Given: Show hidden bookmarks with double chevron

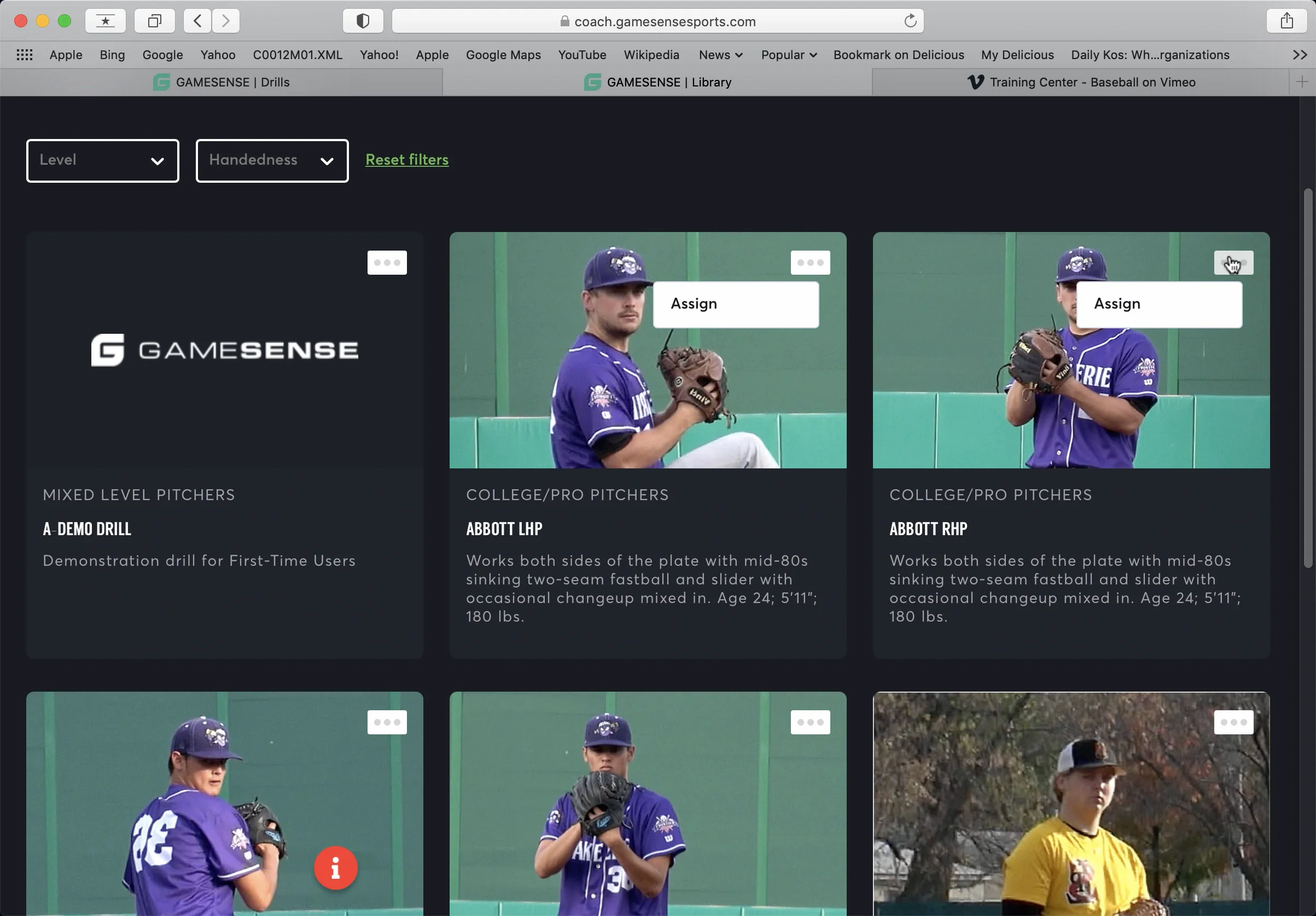Looking at the screenshot, I should 1300,55.
